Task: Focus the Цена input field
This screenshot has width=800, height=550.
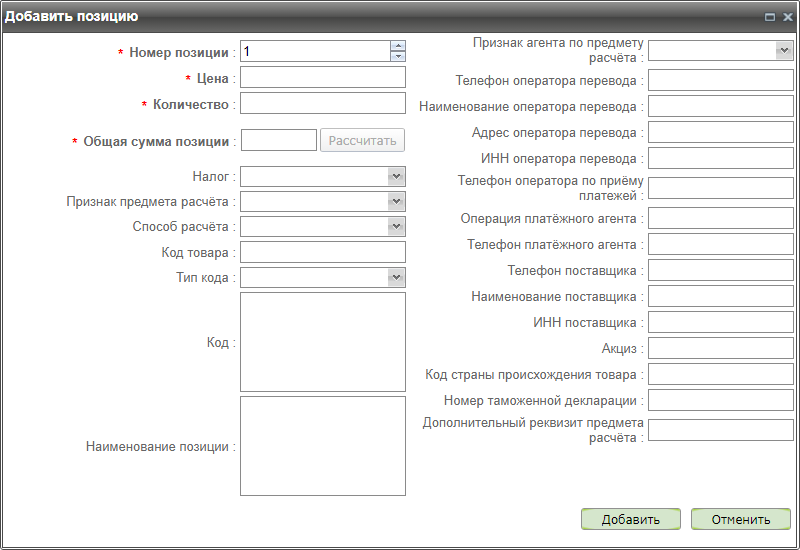Action: [322, 78]
